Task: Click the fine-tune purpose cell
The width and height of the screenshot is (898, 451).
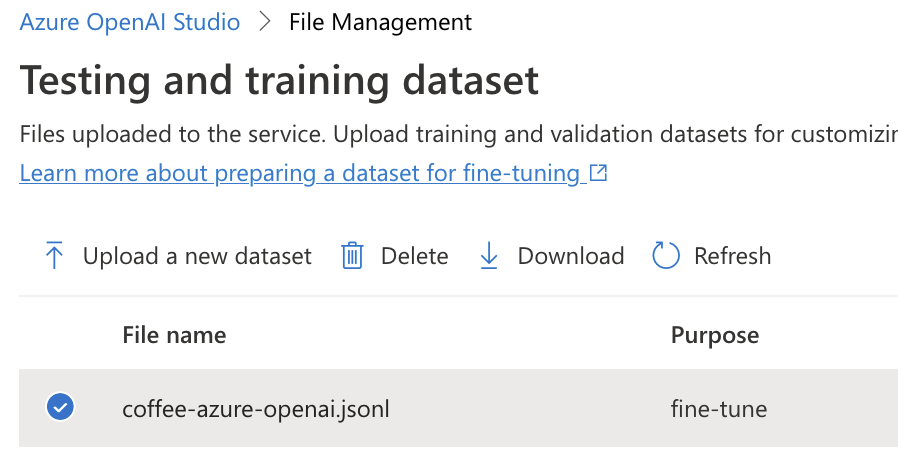Action: point(719,409)
